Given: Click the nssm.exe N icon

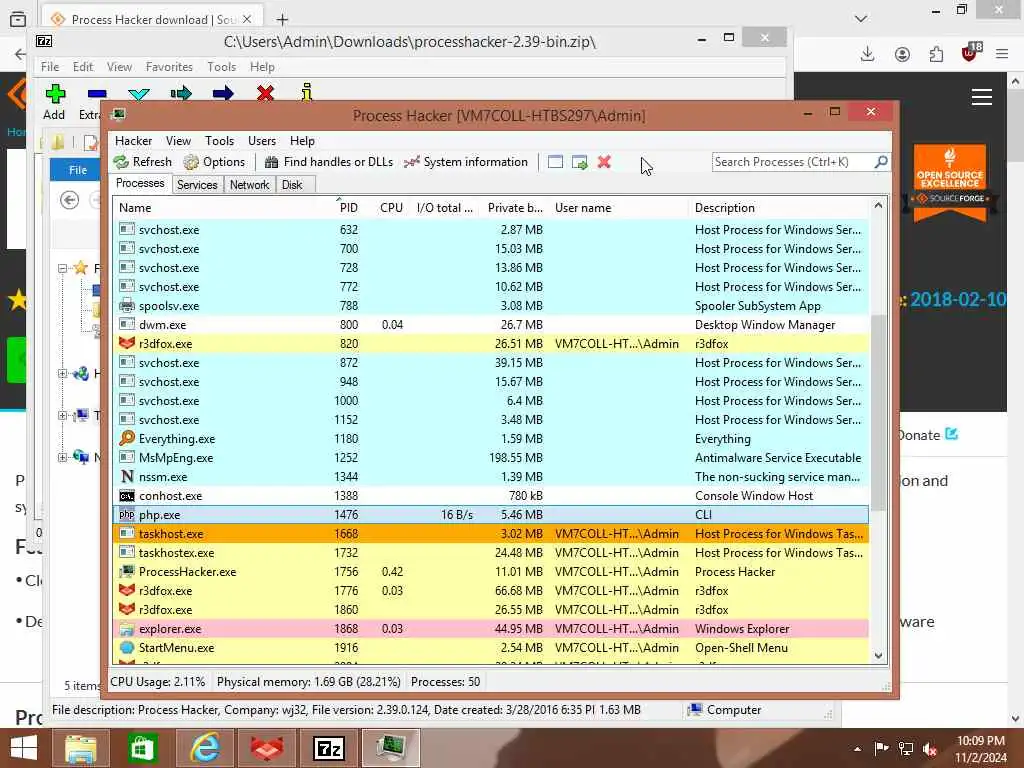Looking at the screenshot, I should point(127,477).
